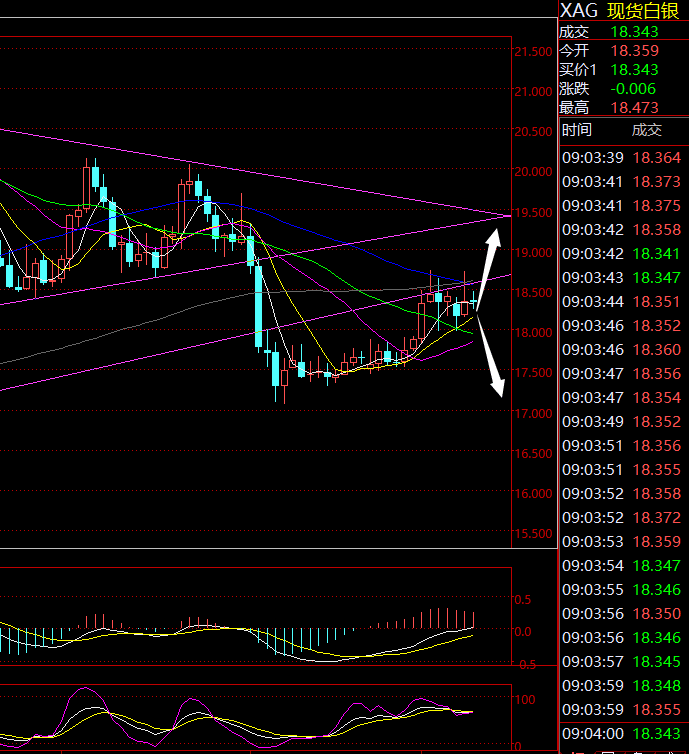Select the 09:03:41 tick row at 18.375

click(622, 206)
